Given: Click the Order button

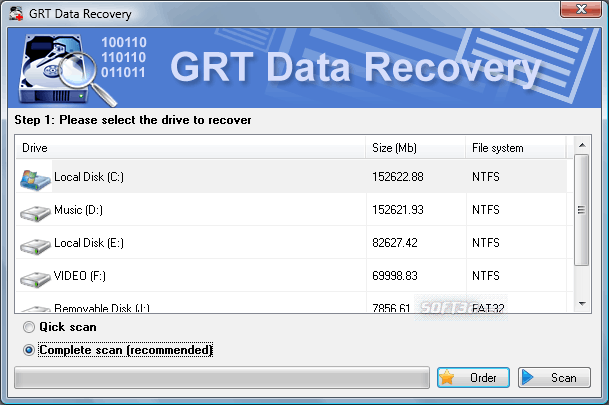Looking at the screenshot, I should pyautogui.click(x=473, y=377).
